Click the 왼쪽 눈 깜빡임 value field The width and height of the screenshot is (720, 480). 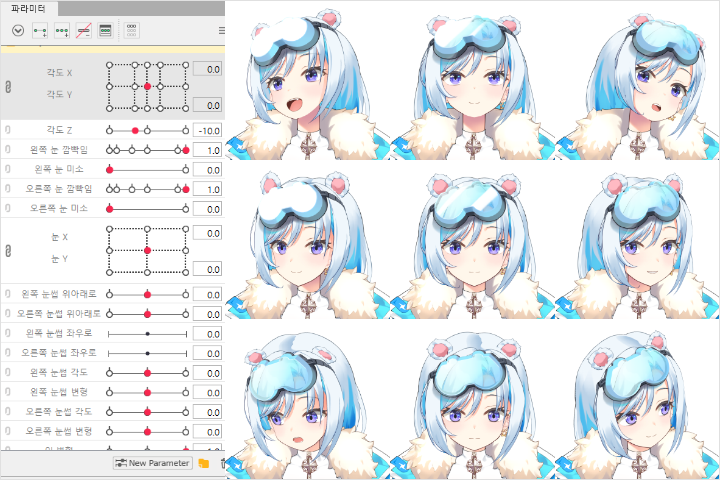point(208,150)
